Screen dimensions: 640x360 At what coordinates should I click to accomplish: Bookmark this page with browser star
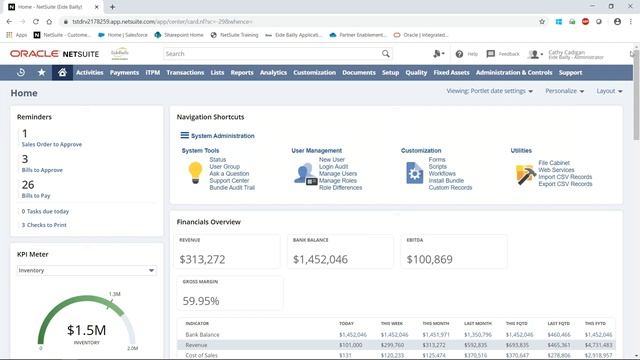(x=542, y=22)
